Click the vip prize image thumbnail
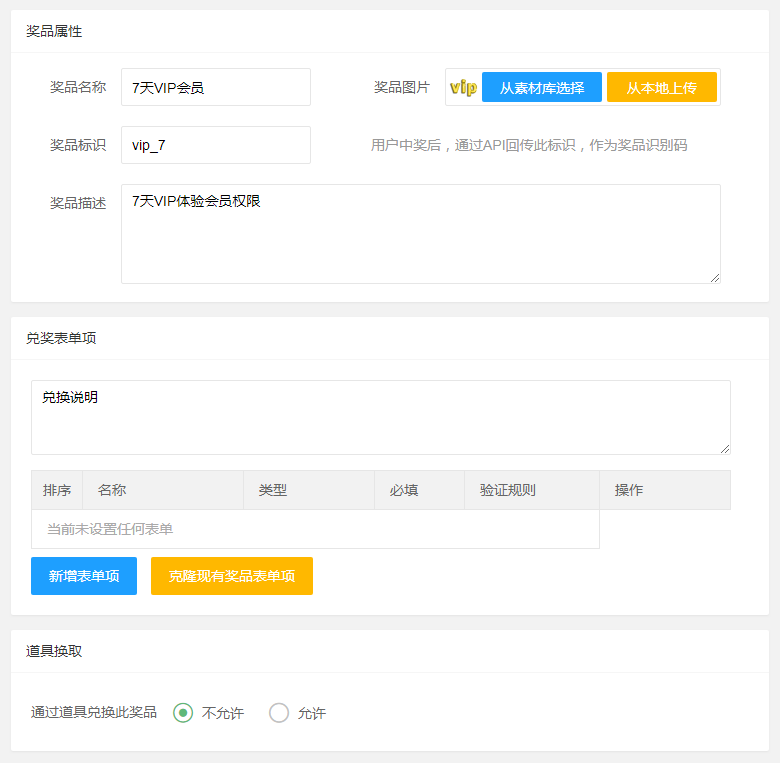 (463, 88)
